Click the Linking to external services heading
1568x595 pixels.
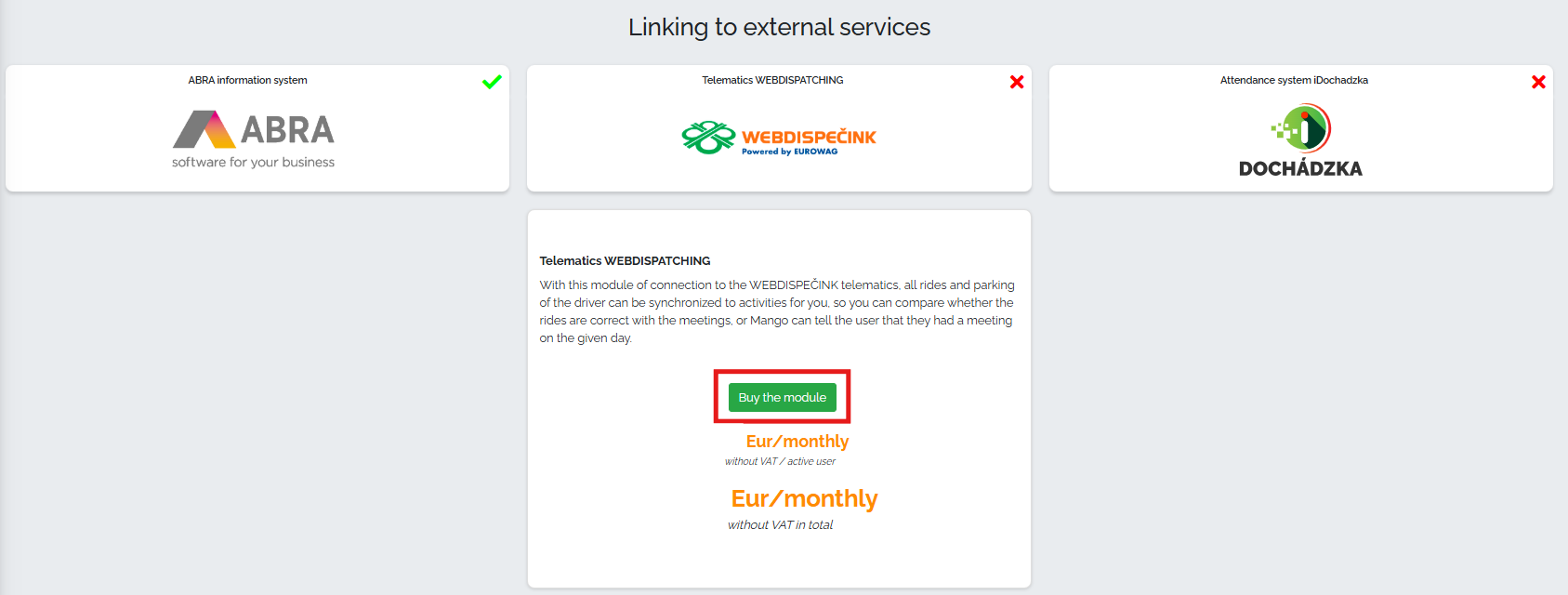(779, 27)
